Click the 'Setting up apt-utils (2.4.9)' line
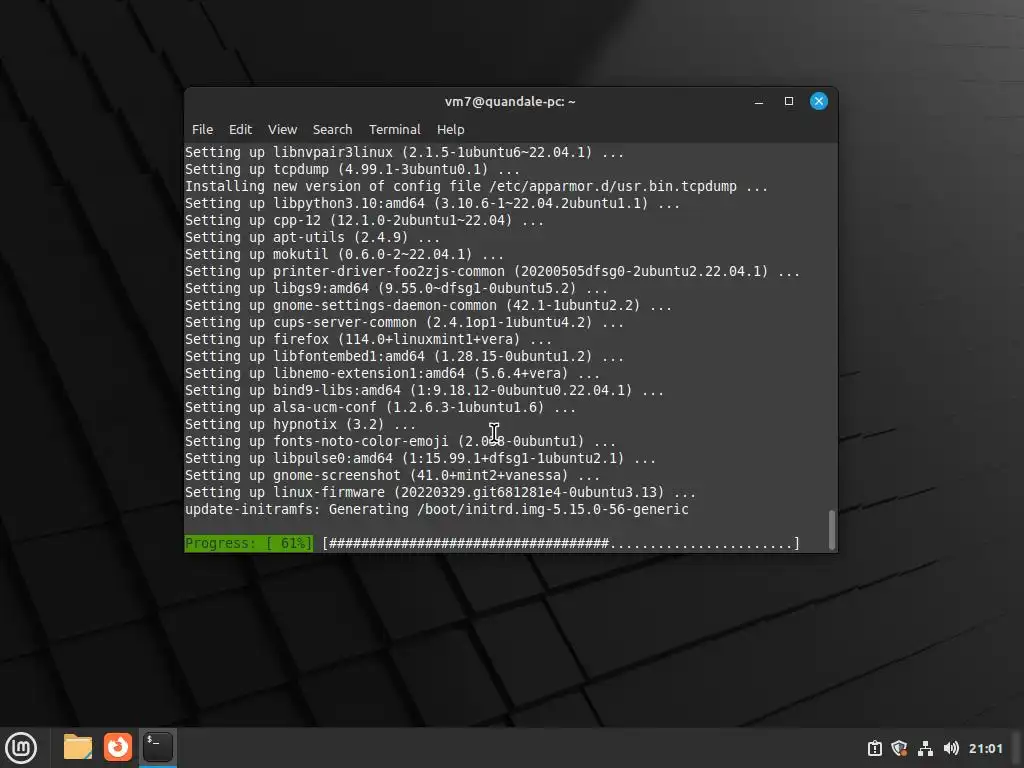The image size is (1024, 768). coord(312,237)
